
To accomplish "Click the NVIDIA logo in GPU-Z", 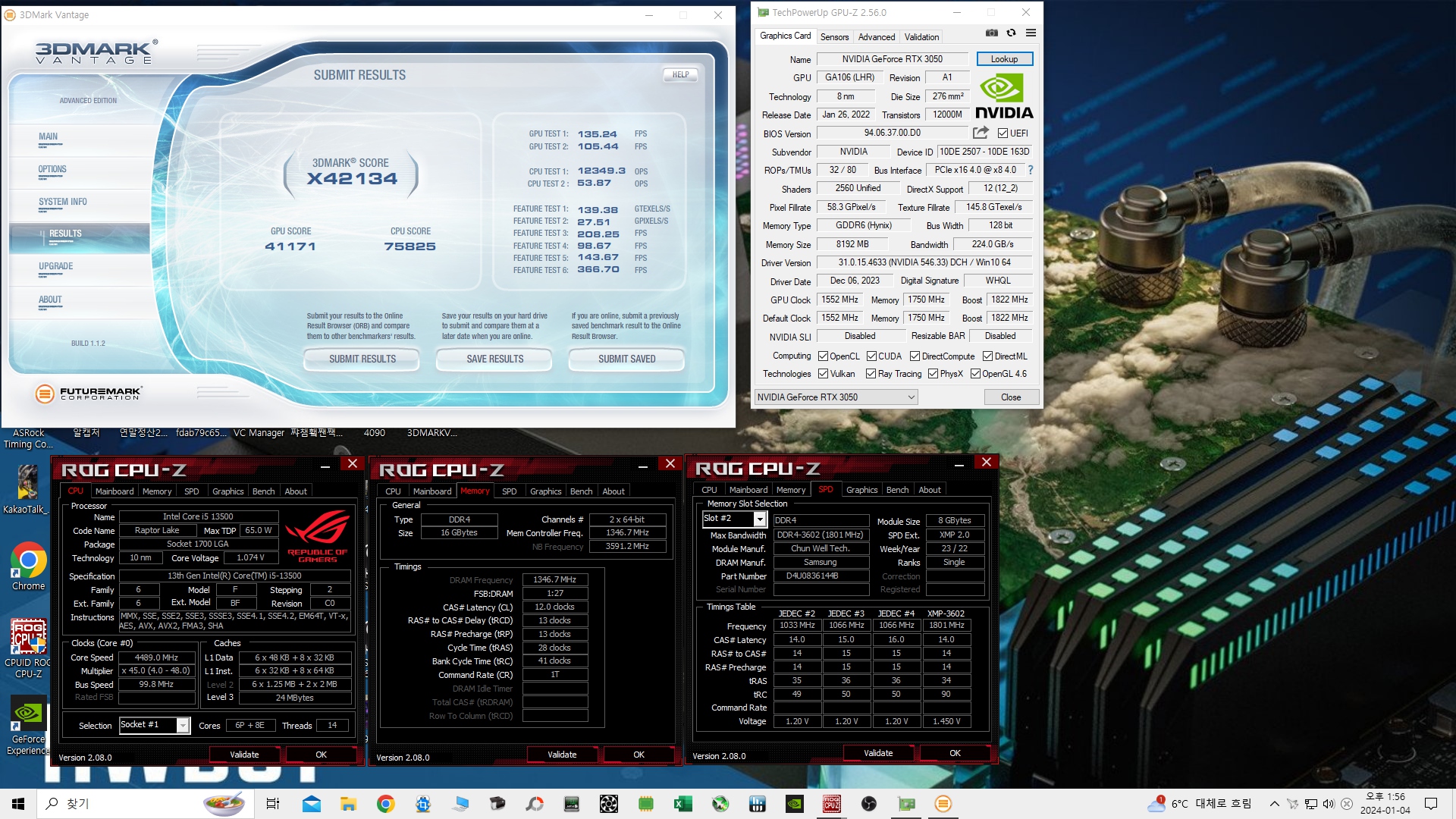I will (x=1004, y=96).
